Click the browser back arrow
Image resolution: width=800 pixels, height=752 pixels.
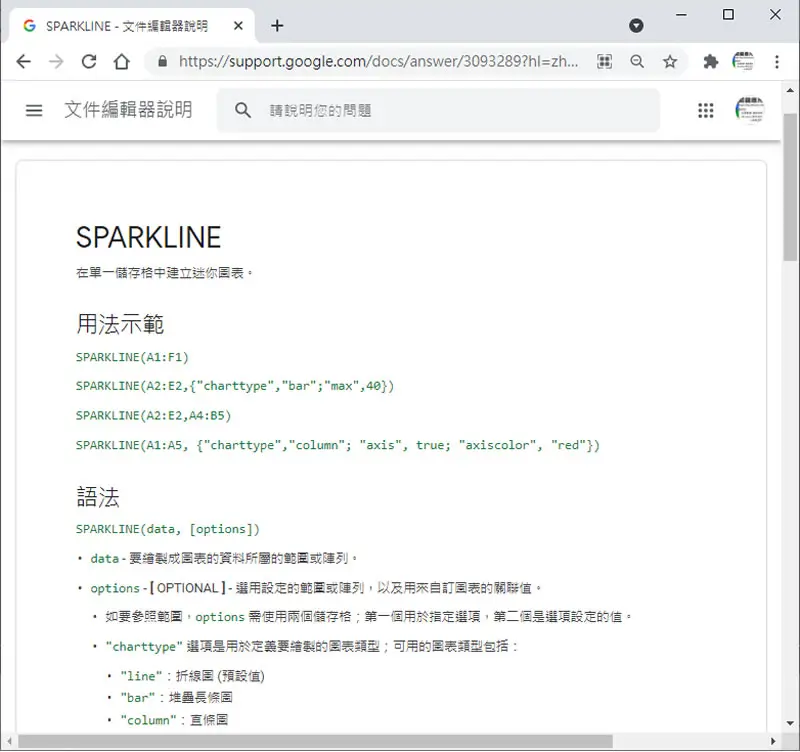[x=23, y=62]
